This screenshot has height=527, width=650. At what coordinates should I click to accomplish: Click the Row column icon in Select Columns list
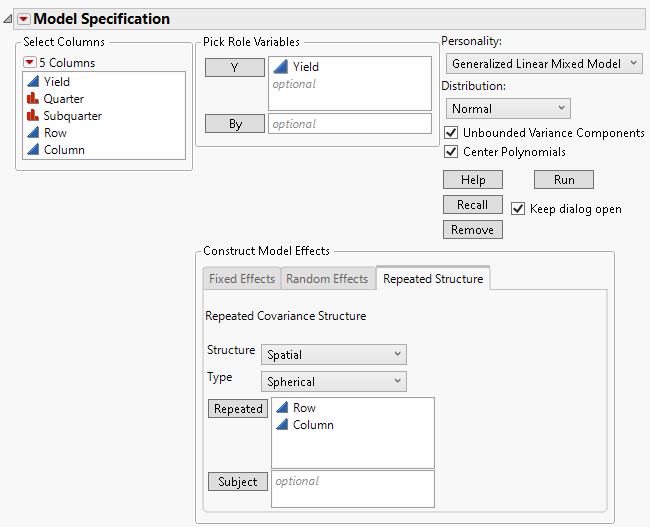[x=33, y=133]
